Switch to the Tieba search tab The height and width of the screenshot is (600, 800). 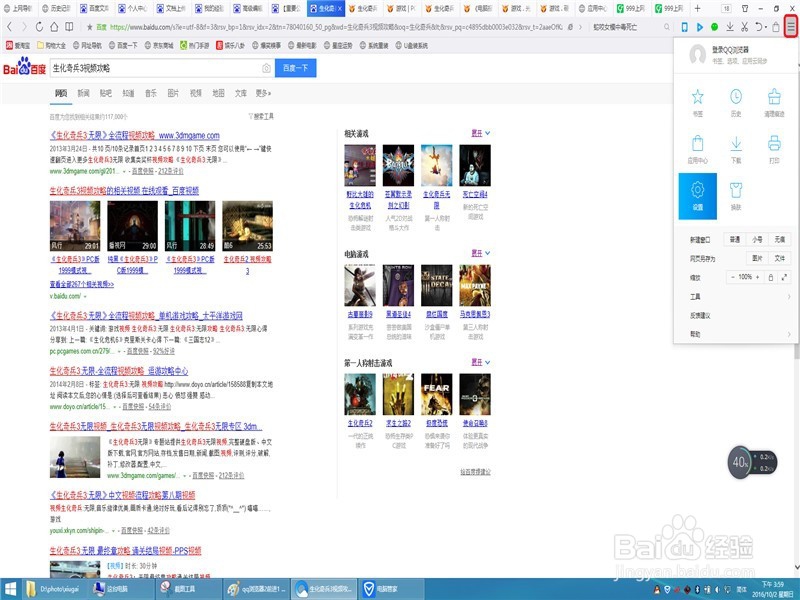click(106, 93)
